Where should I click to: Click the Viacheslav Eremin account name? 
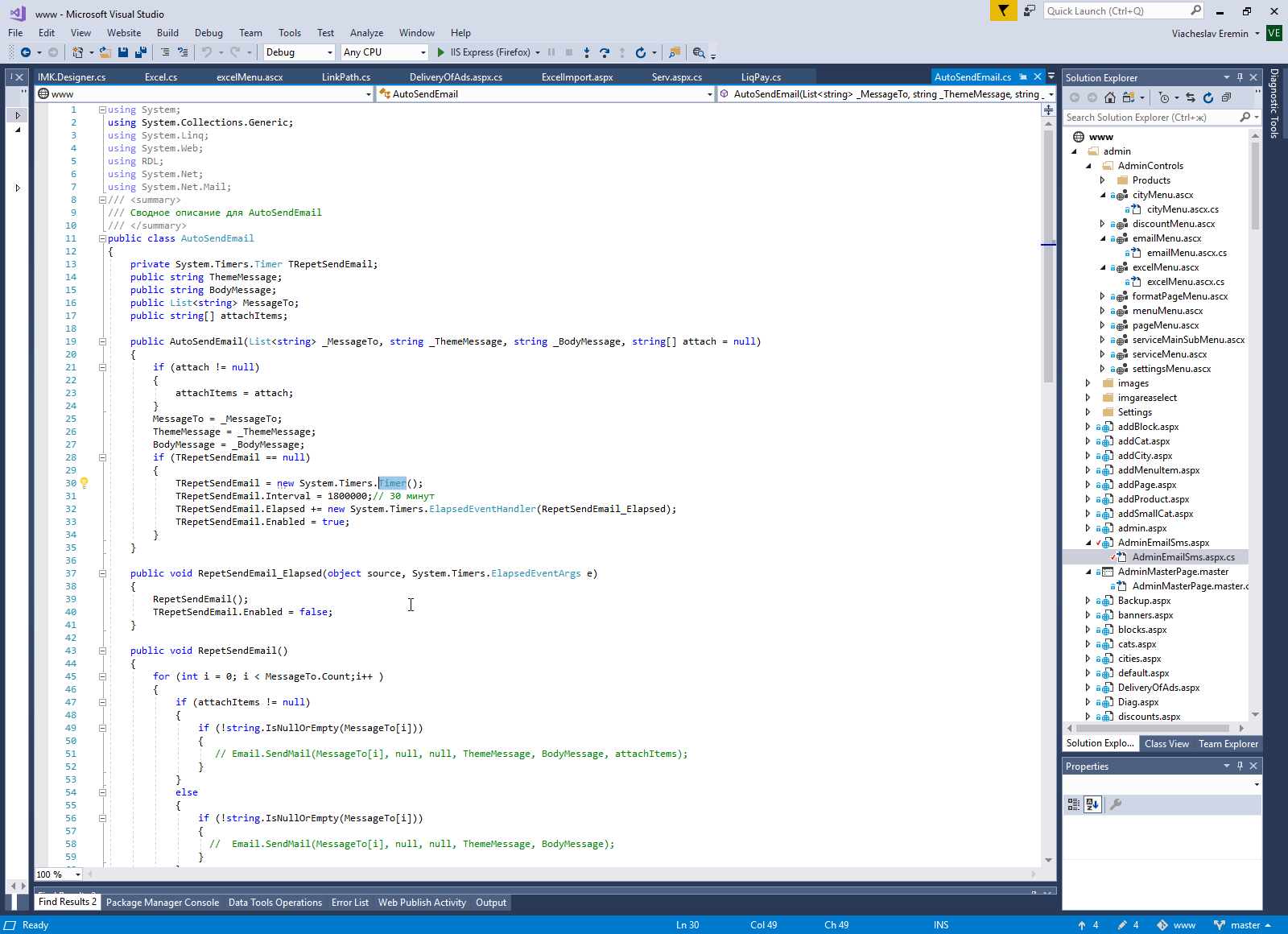tap(1210, 34)
